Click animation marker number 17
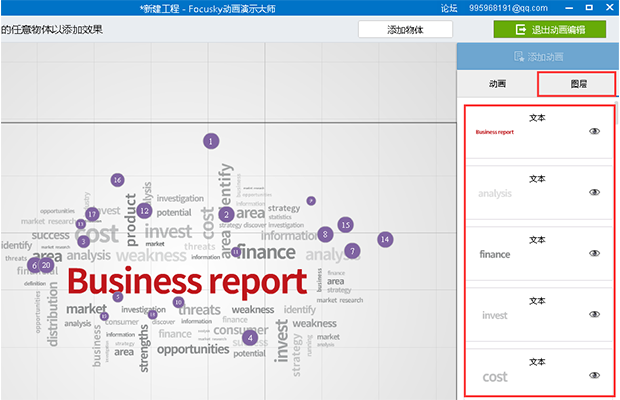 point(92,214)
